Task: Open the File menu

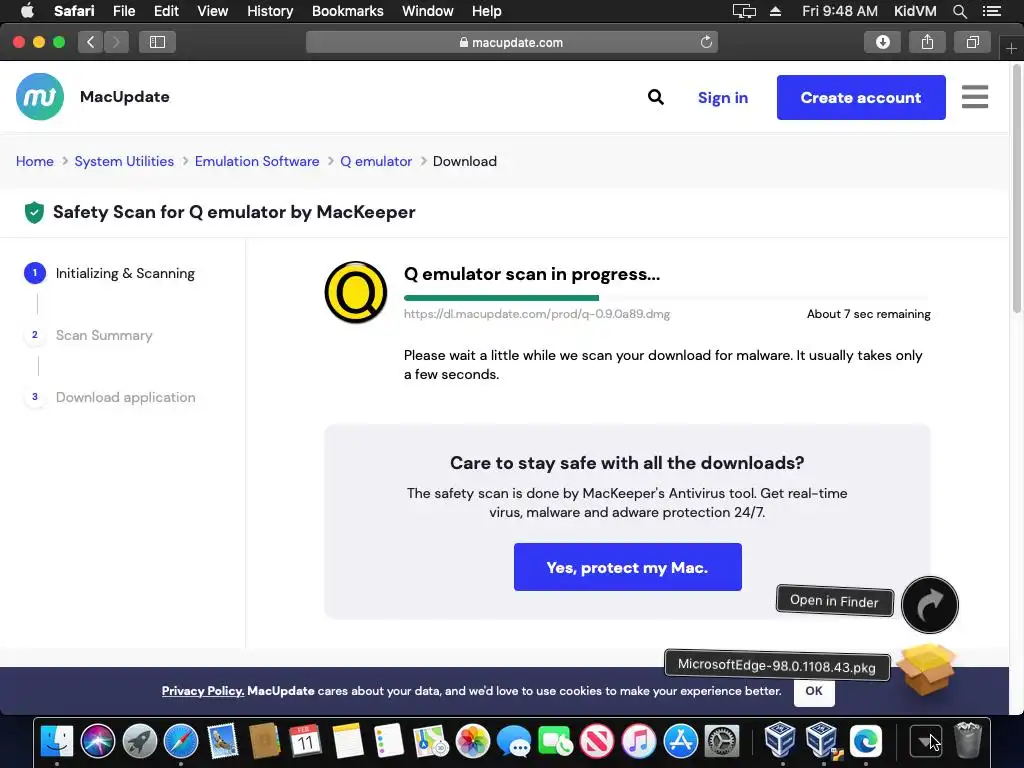Action: tap(123, 11)
